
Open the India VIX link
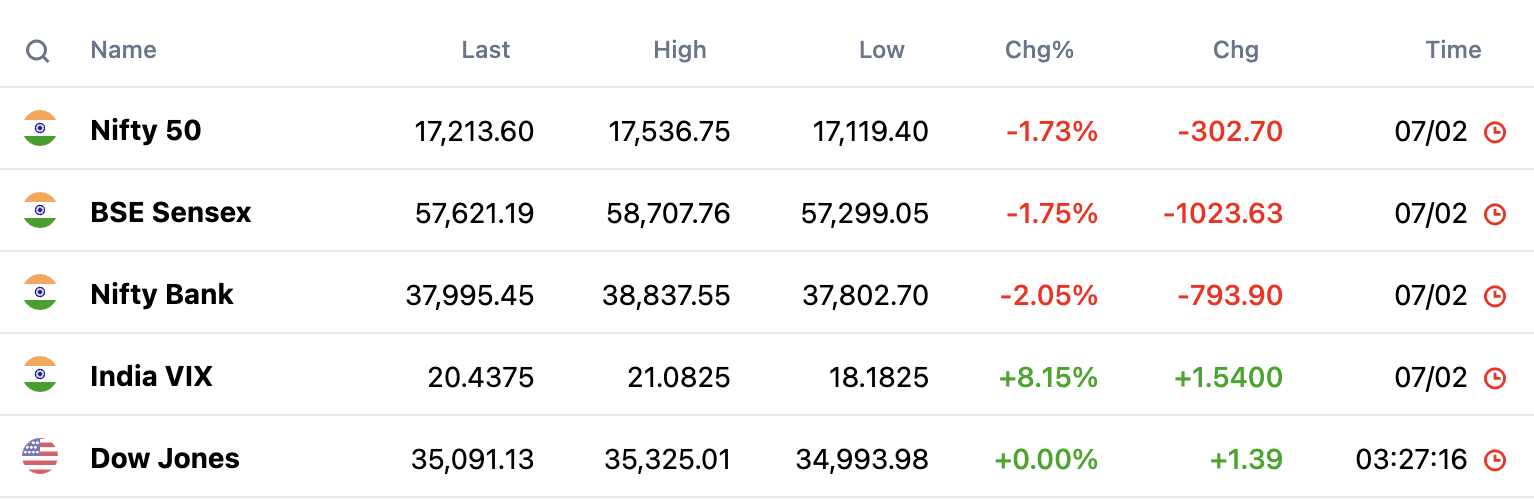click(x=152, y=376)
